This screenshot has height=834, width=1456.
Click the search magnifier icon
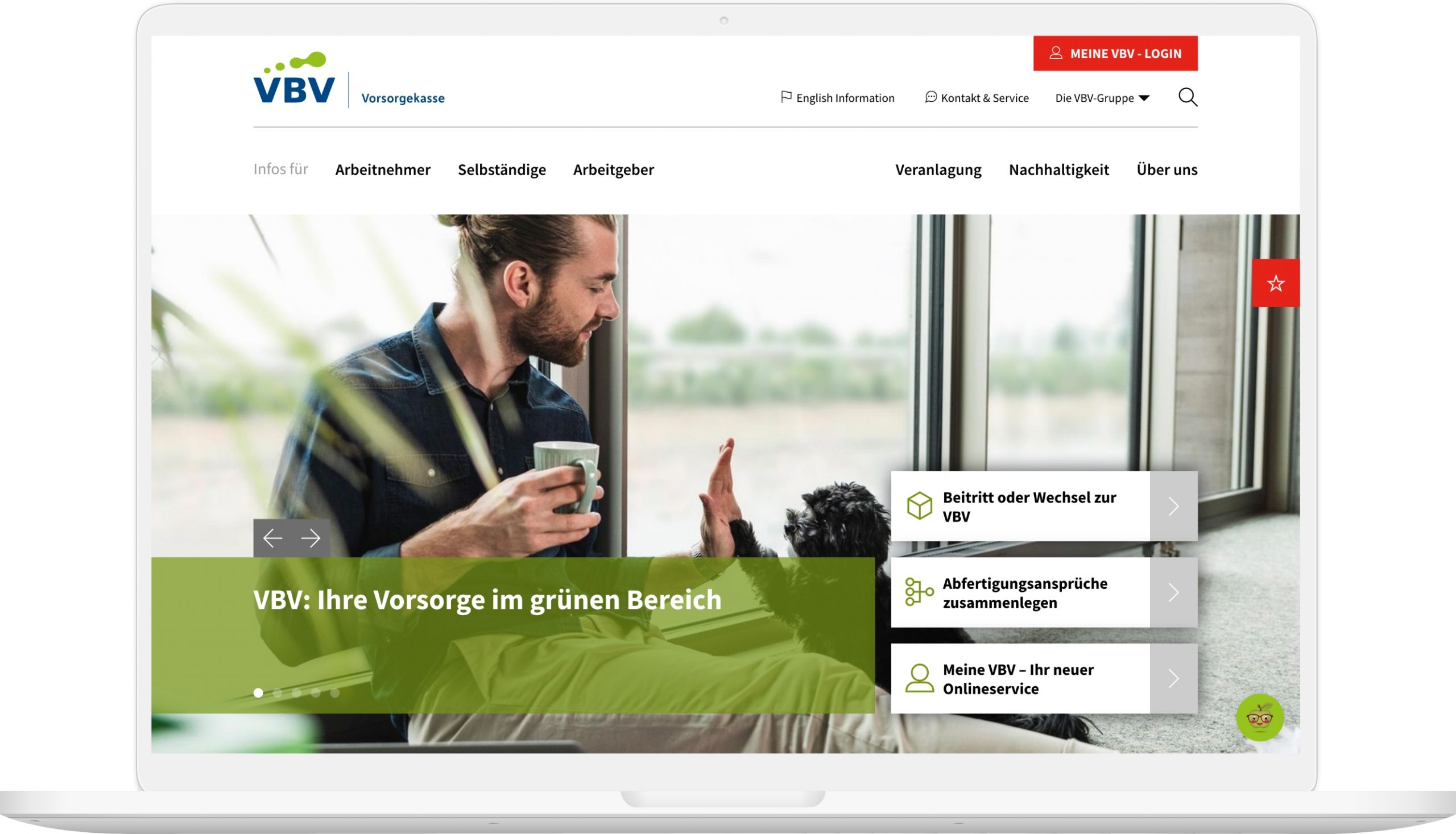pos(1189,97)
